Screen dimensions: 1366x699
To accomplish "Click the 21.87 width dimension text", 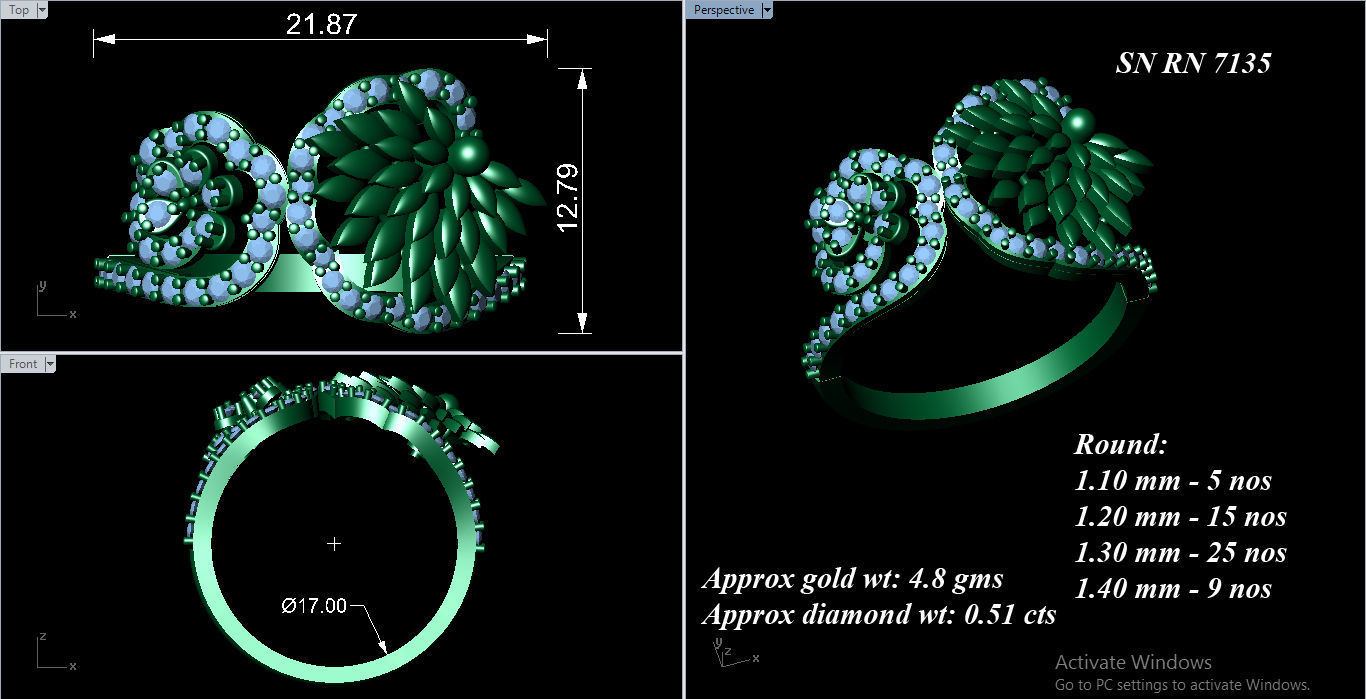I will (x=321, y=24).
